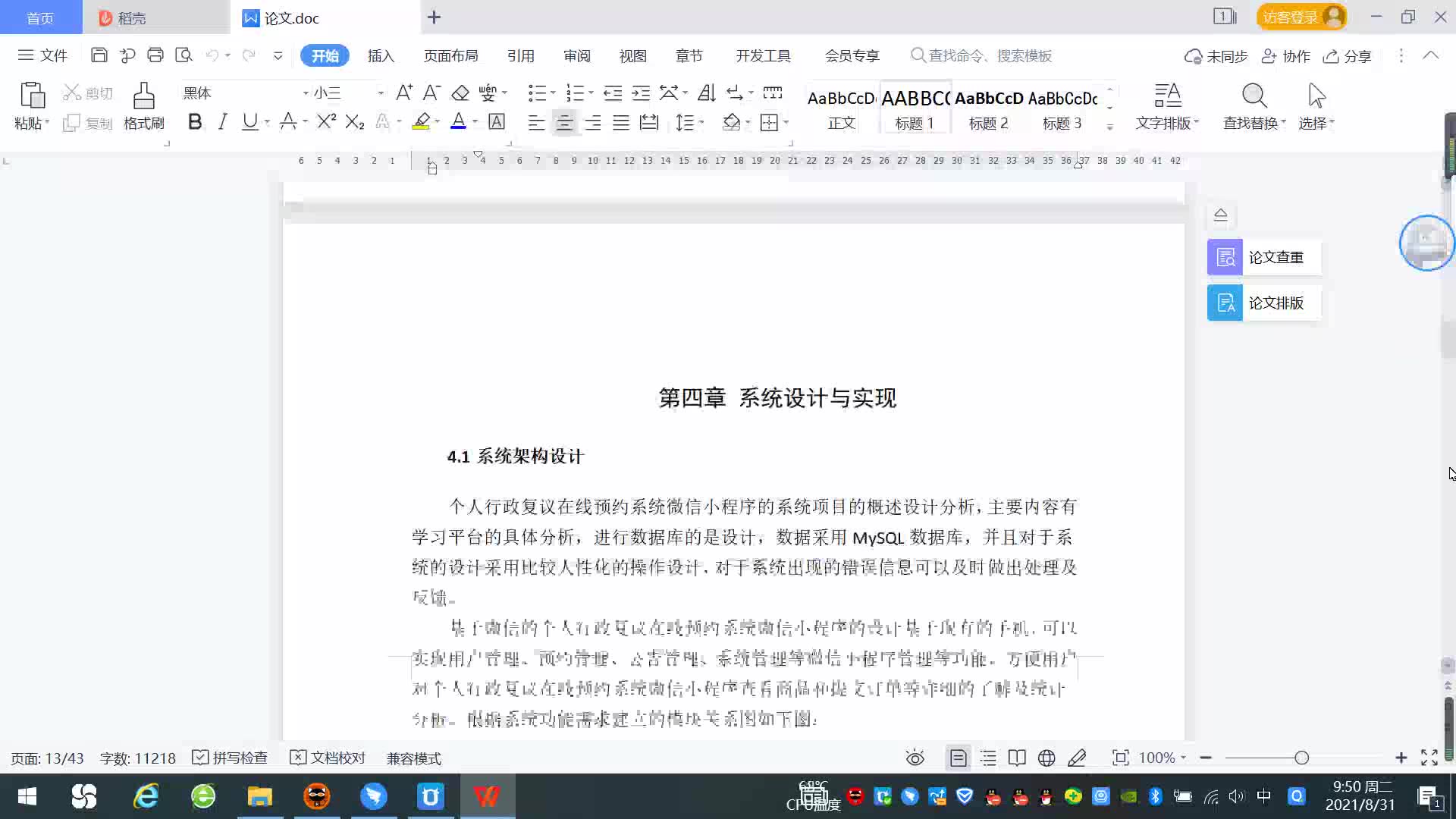Toggle italic formatting
1456x819 pixels.
click(x=222, y=121)
